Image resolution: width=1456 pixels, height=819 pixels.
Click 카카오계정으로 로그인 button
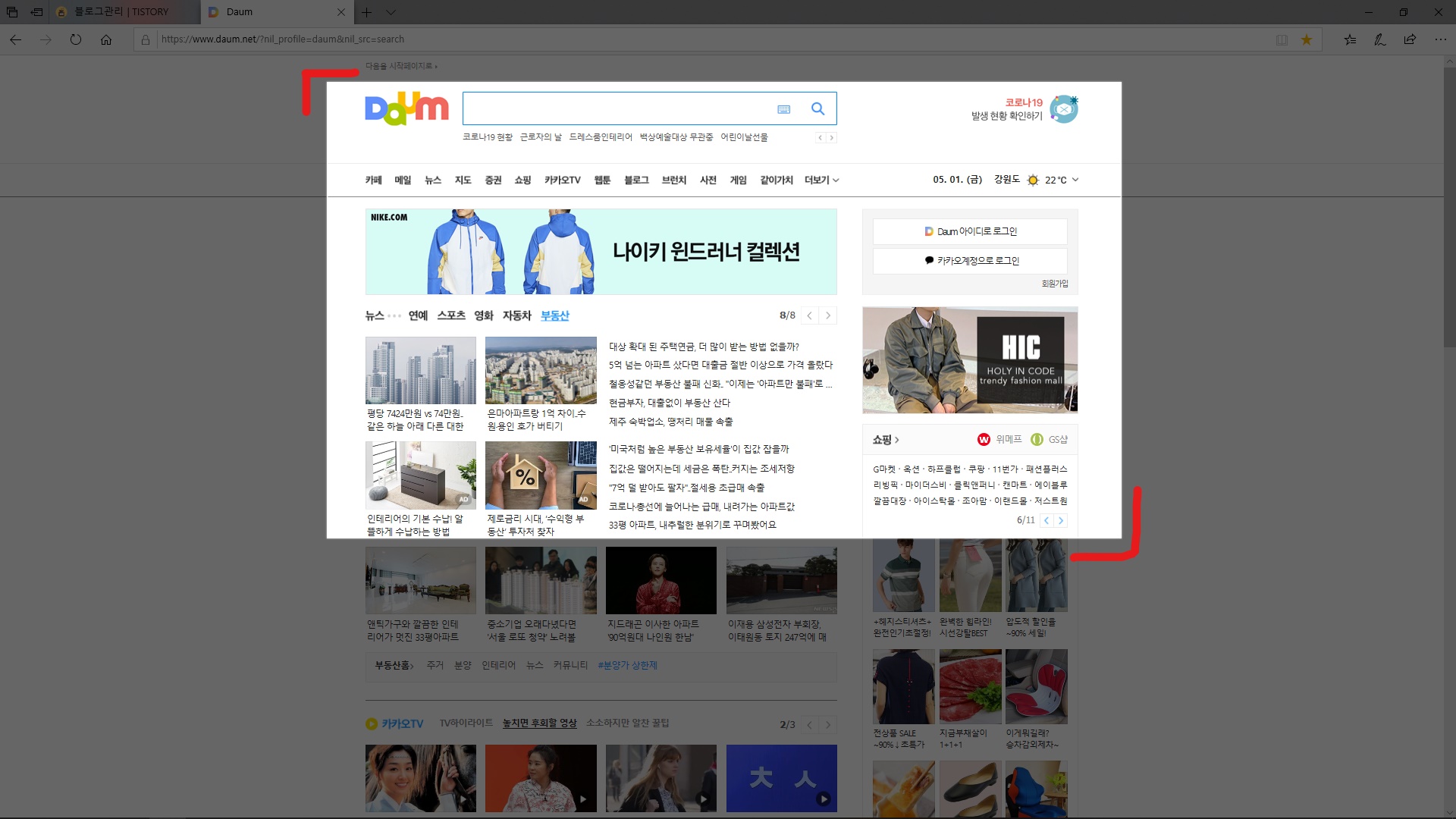[970, 260]
